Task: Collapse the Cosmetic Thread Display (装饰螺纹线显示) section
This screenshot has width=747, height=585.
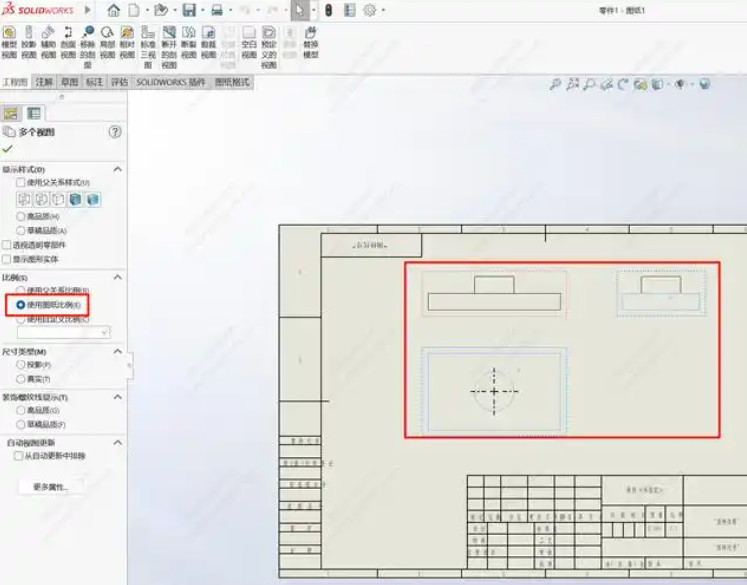Action: point(118,397)
